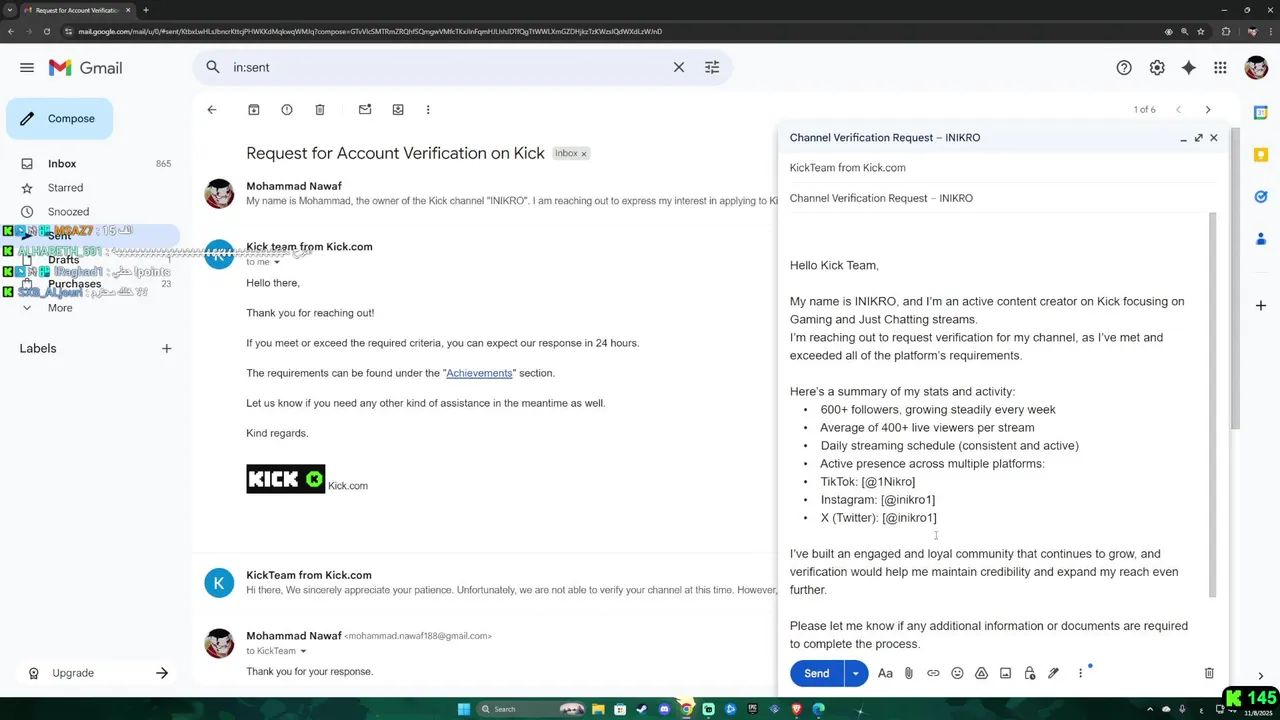1280x720 pixels.
Task: Open the Gmail main menu hamburger icon
Action: 27,68
